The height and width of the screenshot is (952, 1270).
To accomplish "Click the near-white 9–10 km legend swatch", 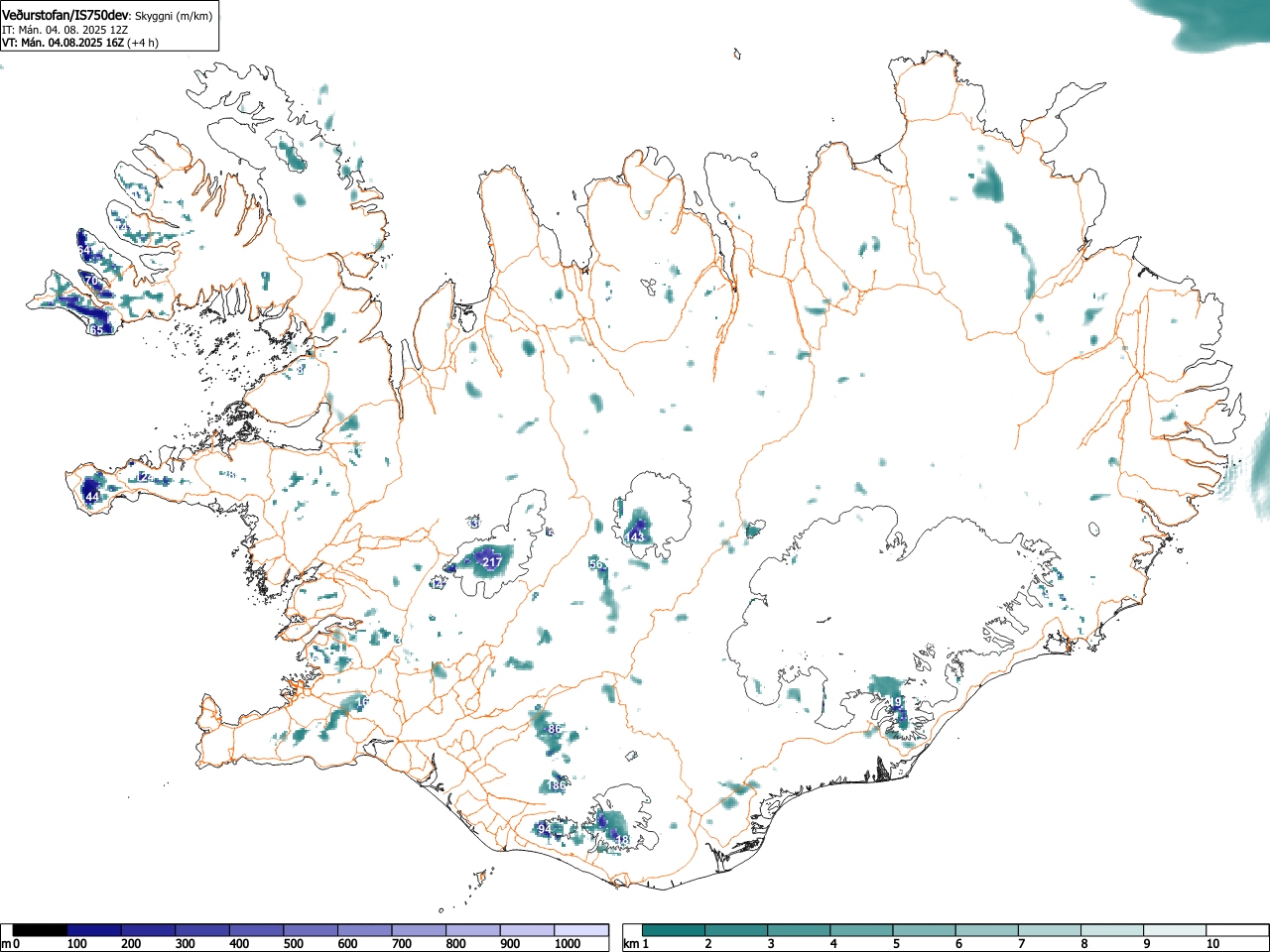I will pyautogui.click(x=1177, y=930).
